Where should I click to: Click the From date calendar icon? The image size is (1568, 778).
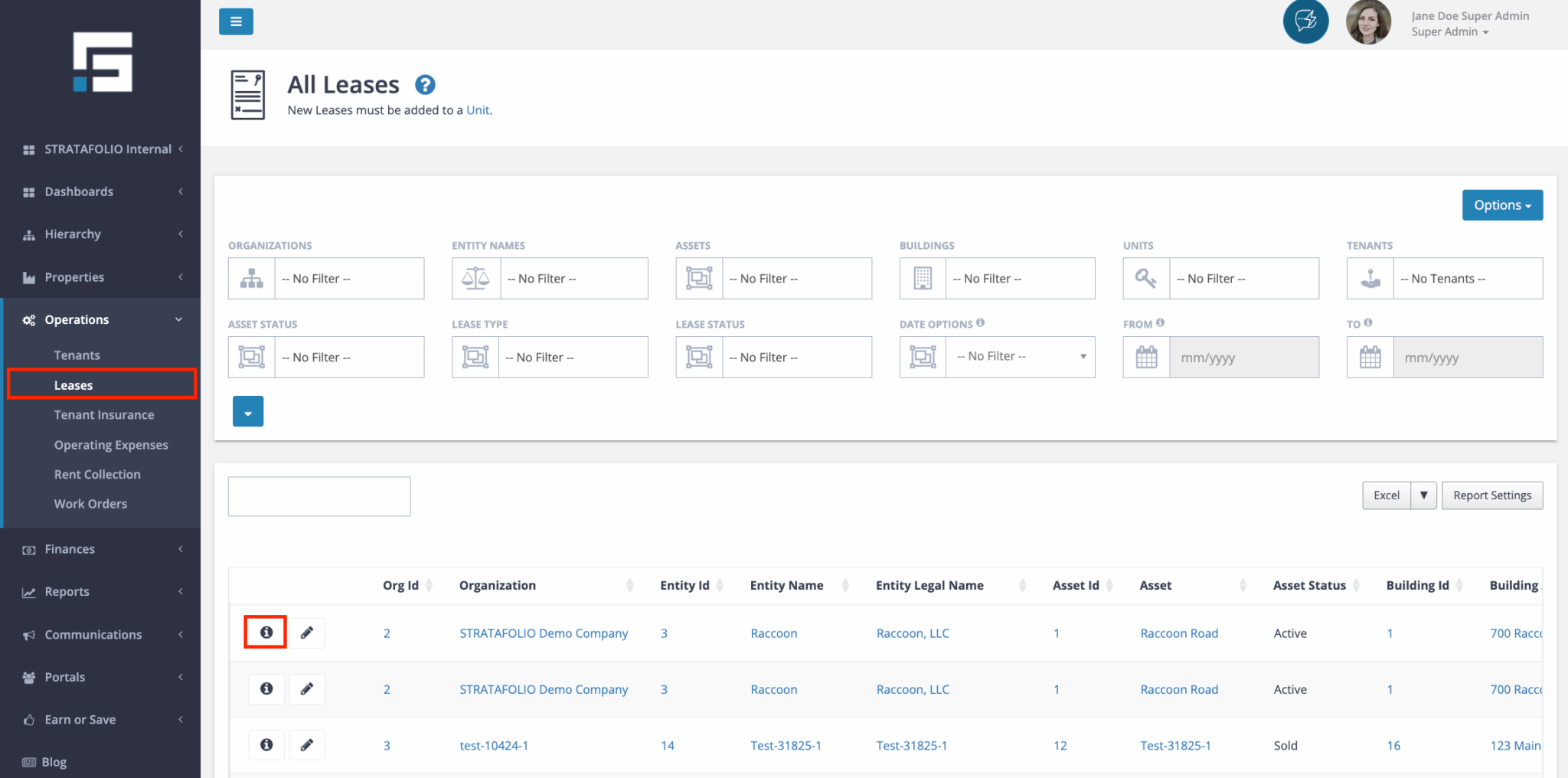(x=1146, y=358)
